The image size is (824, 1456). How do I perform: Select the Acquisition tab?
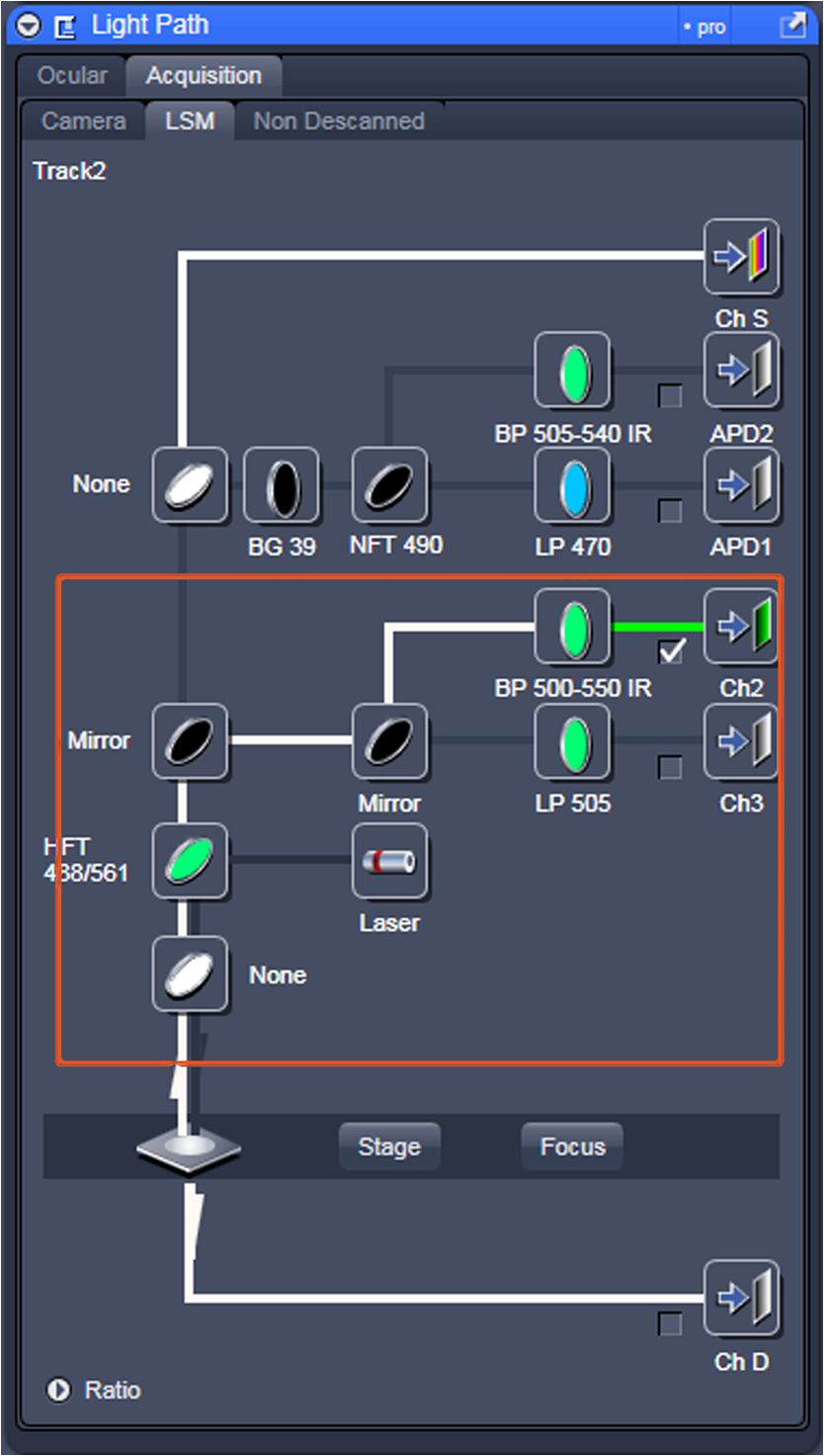(204, 75)
